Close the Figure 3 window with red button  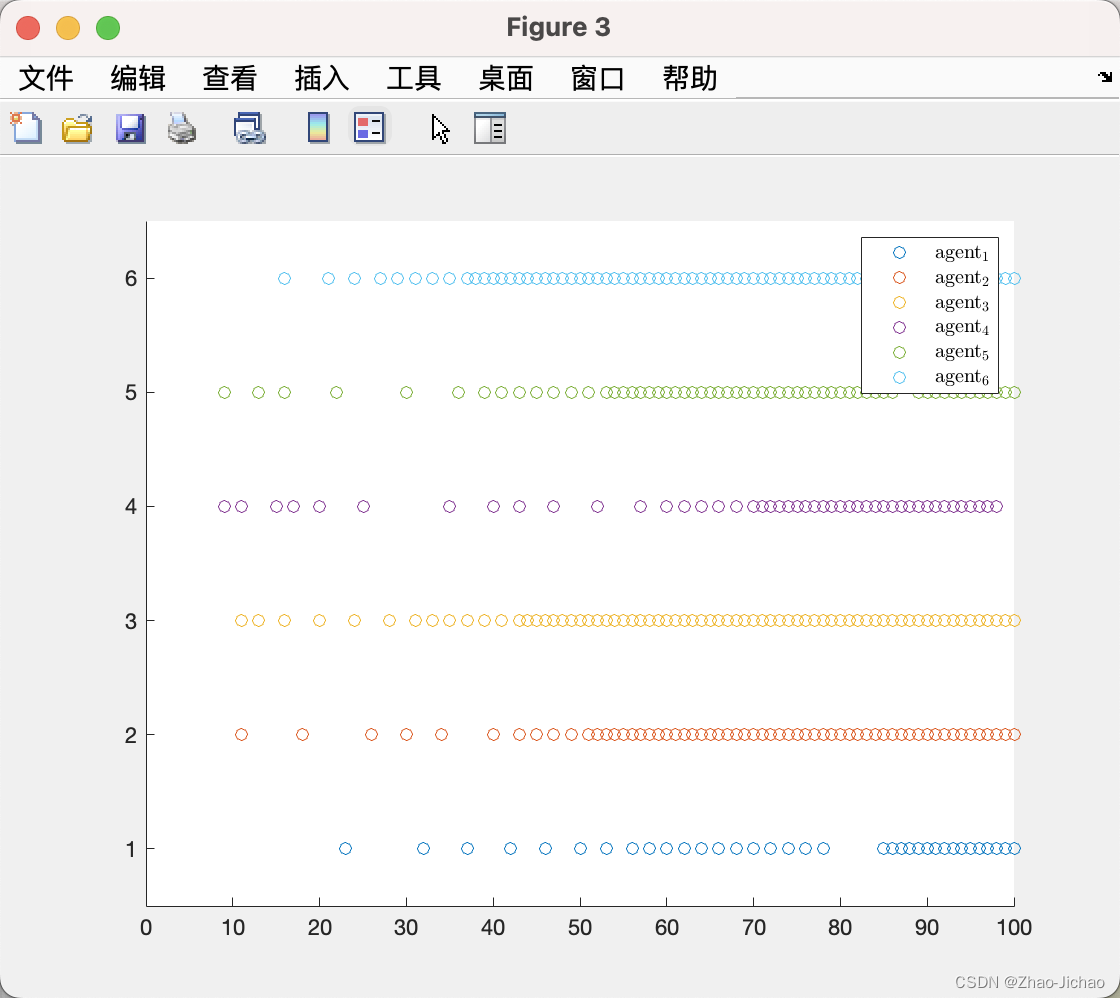28,28
